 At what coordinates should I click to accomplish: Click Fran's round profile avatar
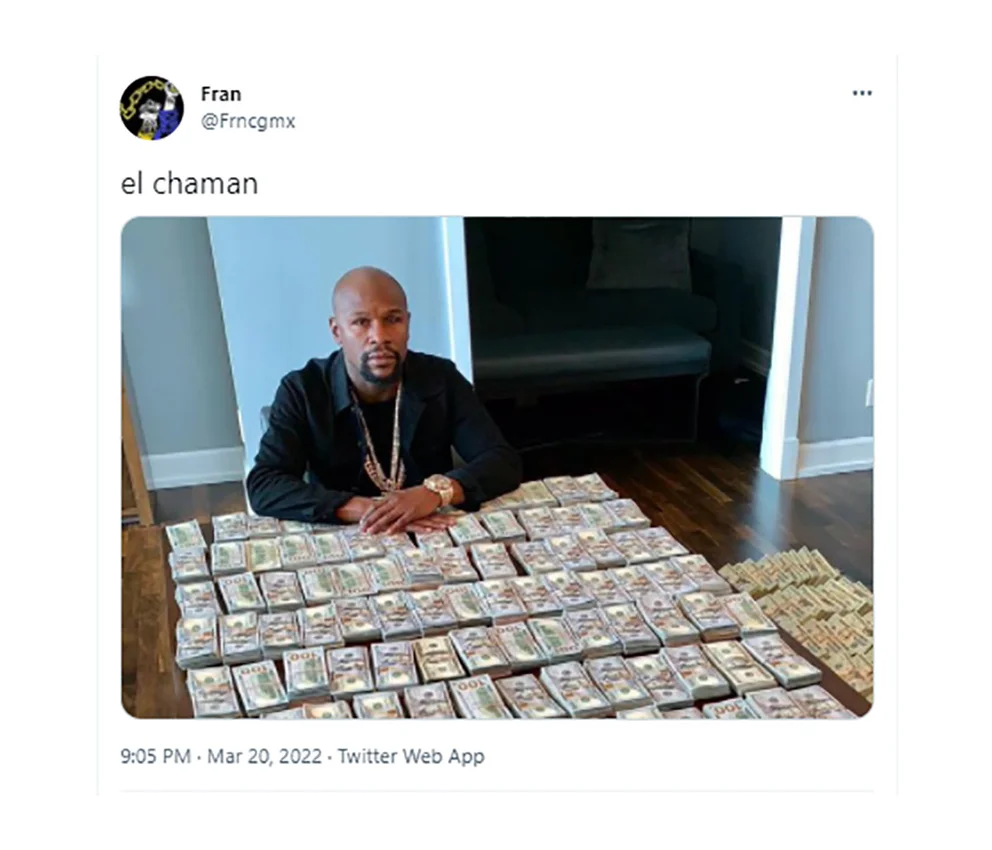[x=152, y=108]
